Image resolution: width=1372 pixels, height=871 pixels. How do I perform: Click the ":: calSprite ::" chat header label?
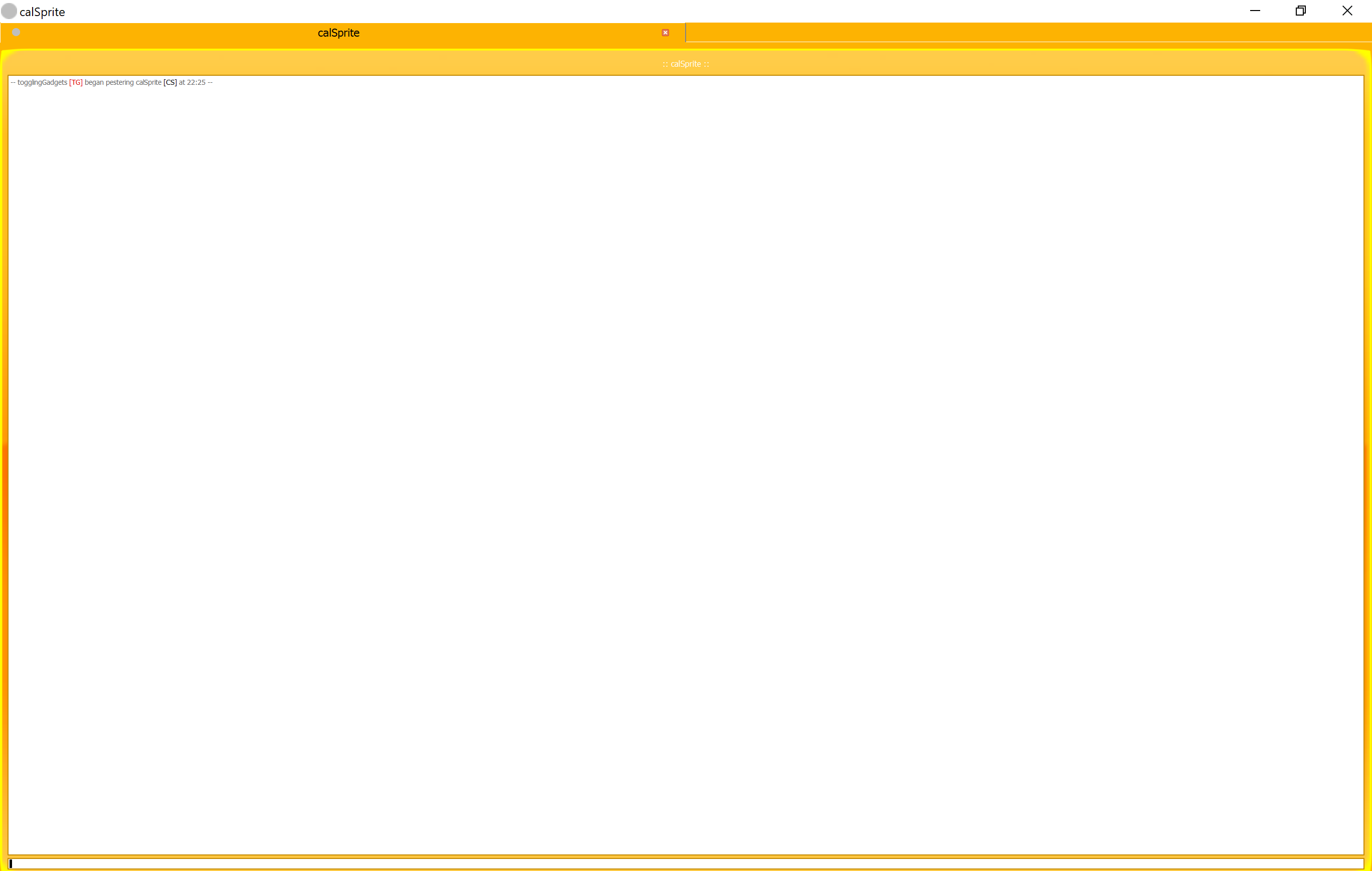pyautogui.click(x=685, y=64)
